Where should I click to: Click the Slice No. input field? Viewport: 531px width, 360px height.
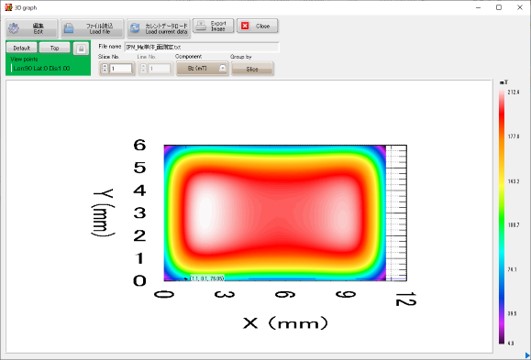pyautogui.click(x=121, y=68)
